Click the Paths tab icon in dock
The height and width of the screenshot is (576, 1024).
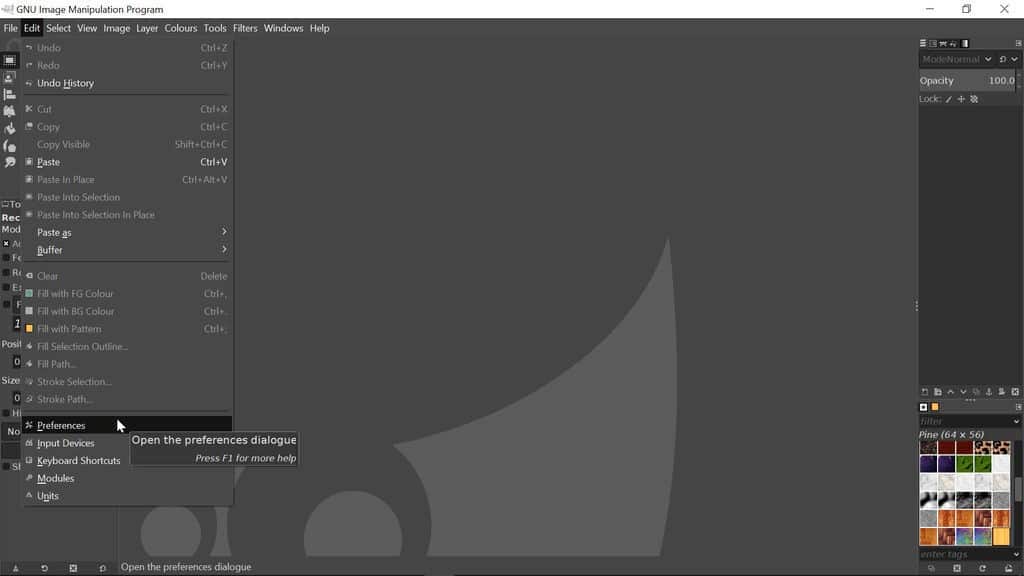[x=943, y=43]
